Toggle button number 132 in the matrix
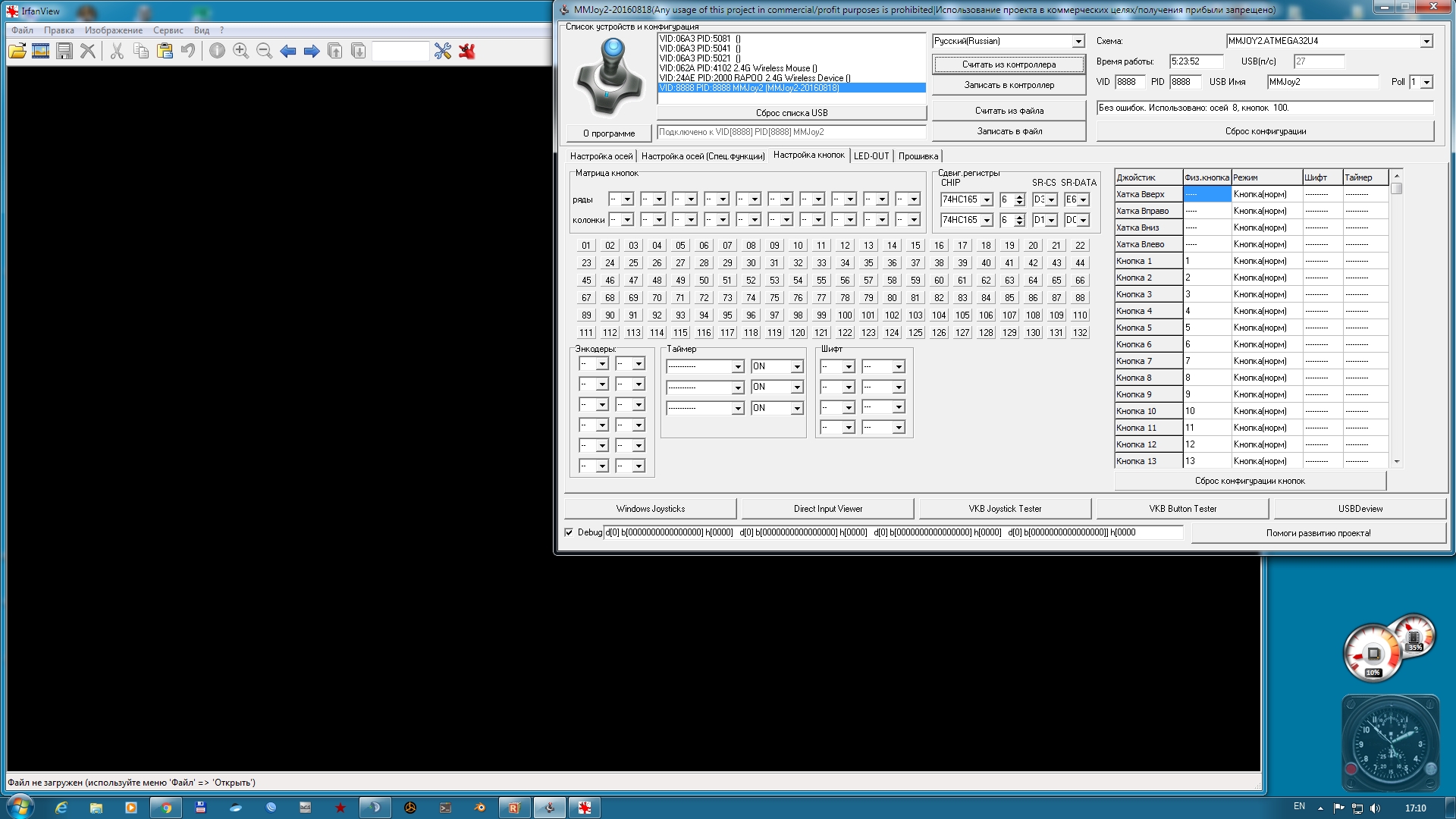 click(1080, 333)
